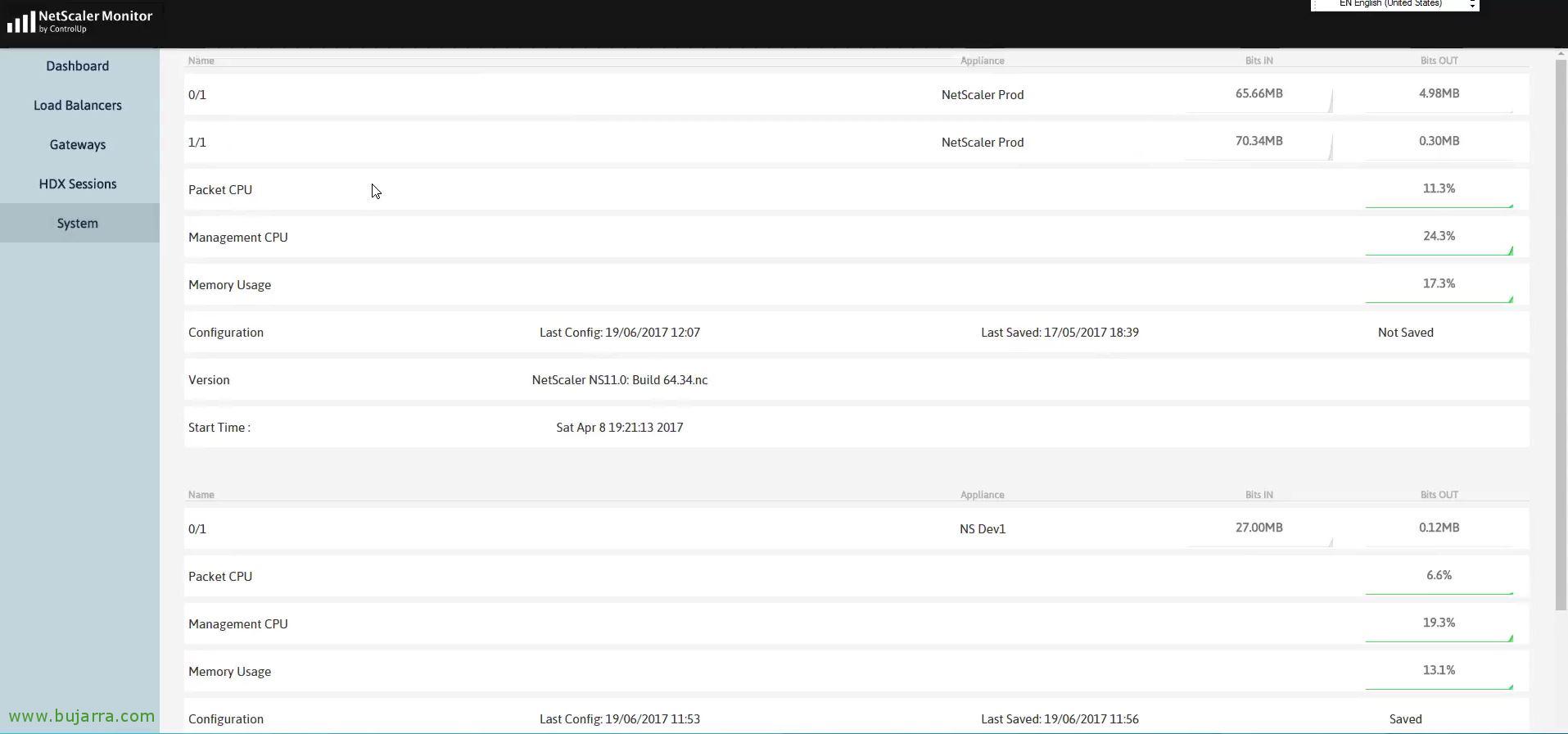This screenshot has height=734, width=1568.
Task: Click the 27.00MB Bits IN value
Action: point(1258,528)
